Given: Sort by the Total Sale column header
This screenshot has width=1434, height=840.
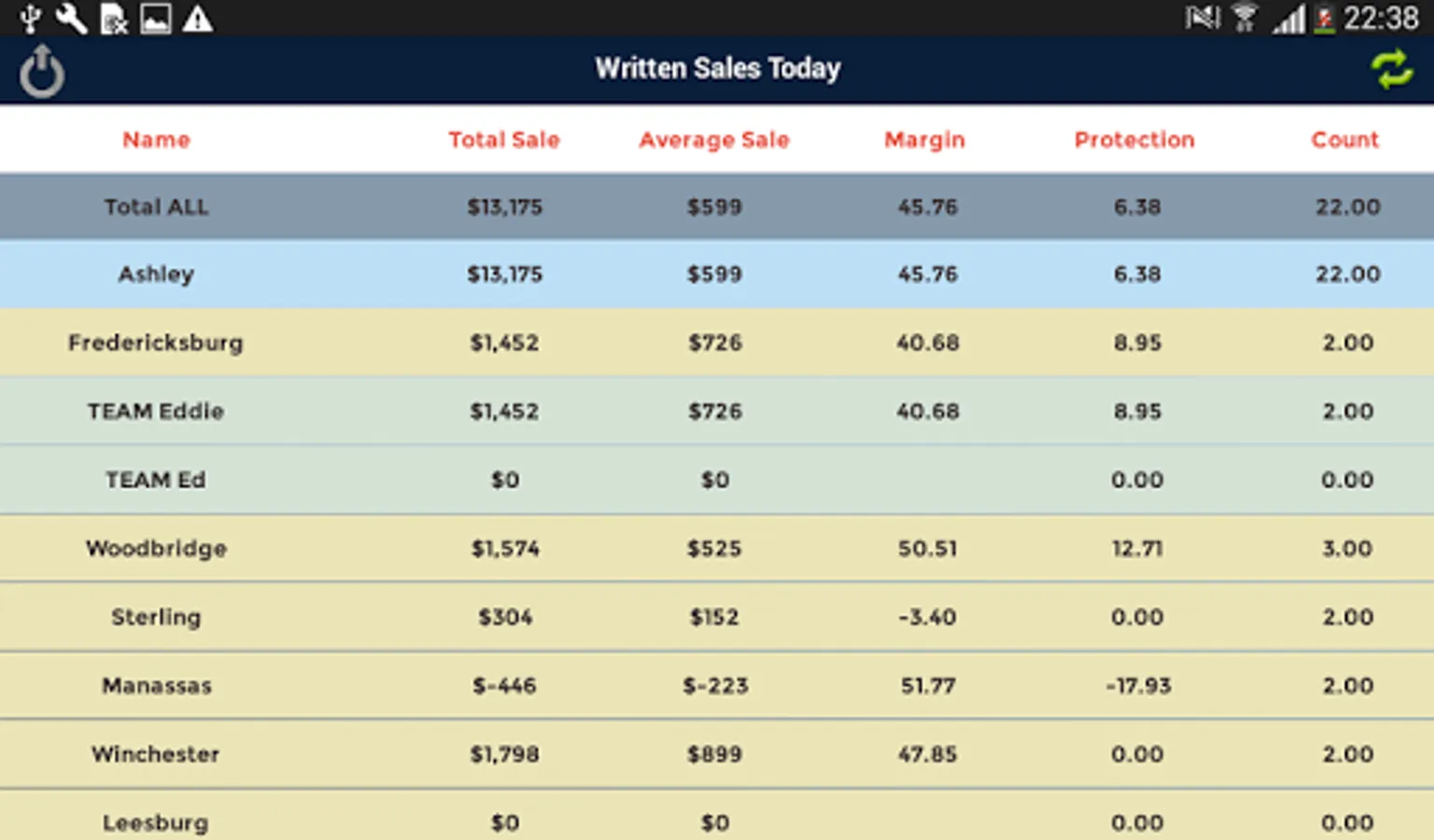Looking at the screenshot, I should [504, 140].
